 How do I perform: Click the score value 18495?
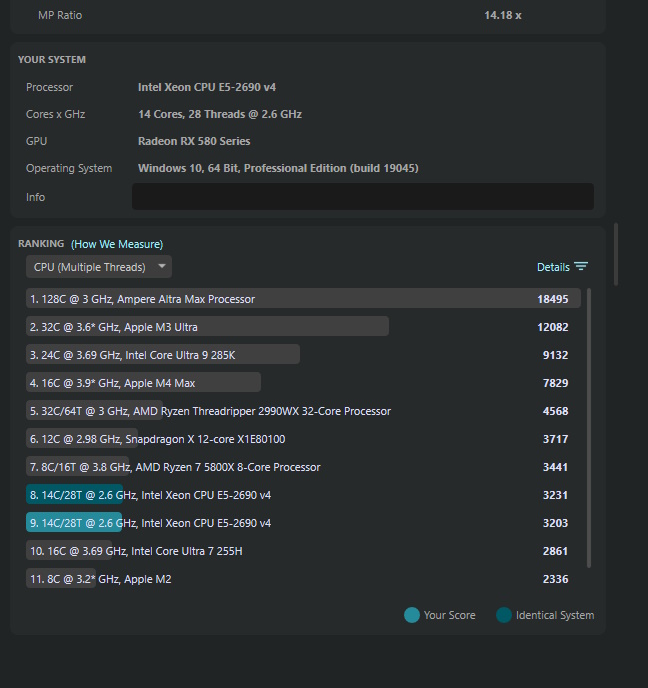(x=553, y=299)
